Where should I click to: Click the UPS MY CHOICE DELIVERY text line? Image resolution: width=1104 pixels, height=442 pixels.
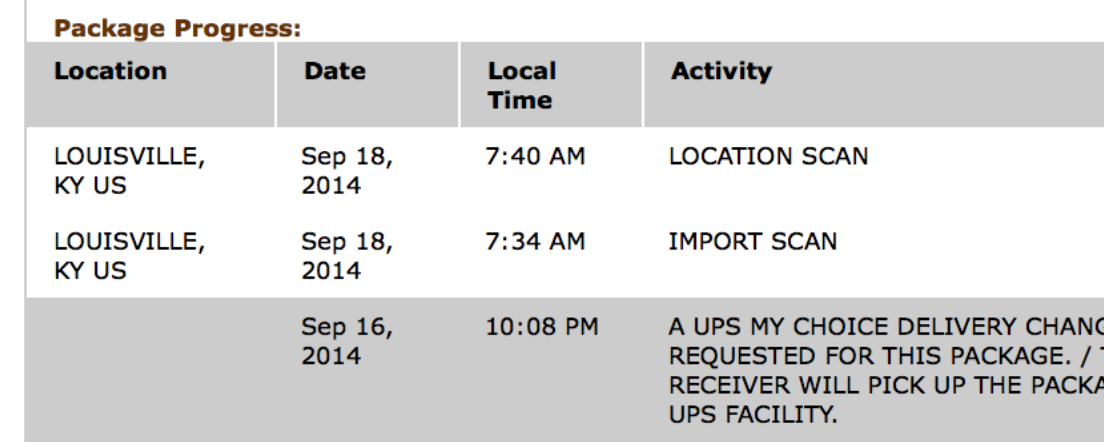pyautogui.click(x=886, y=327)
